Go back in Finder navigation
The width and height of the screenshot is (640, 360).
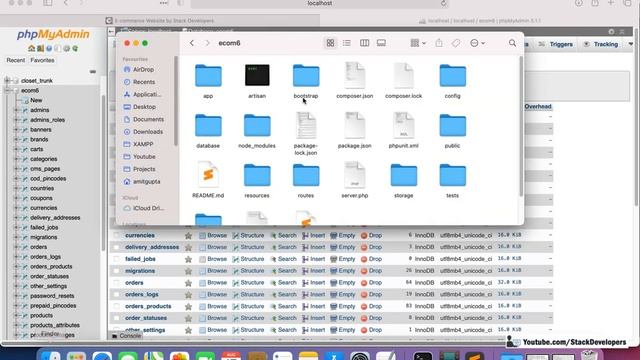pyautogui.click(x=192, y=43)
